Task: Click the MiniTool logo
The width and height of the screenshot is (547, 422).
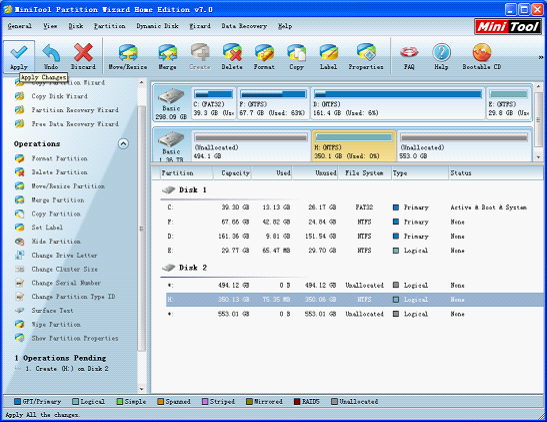Action: 508,27
